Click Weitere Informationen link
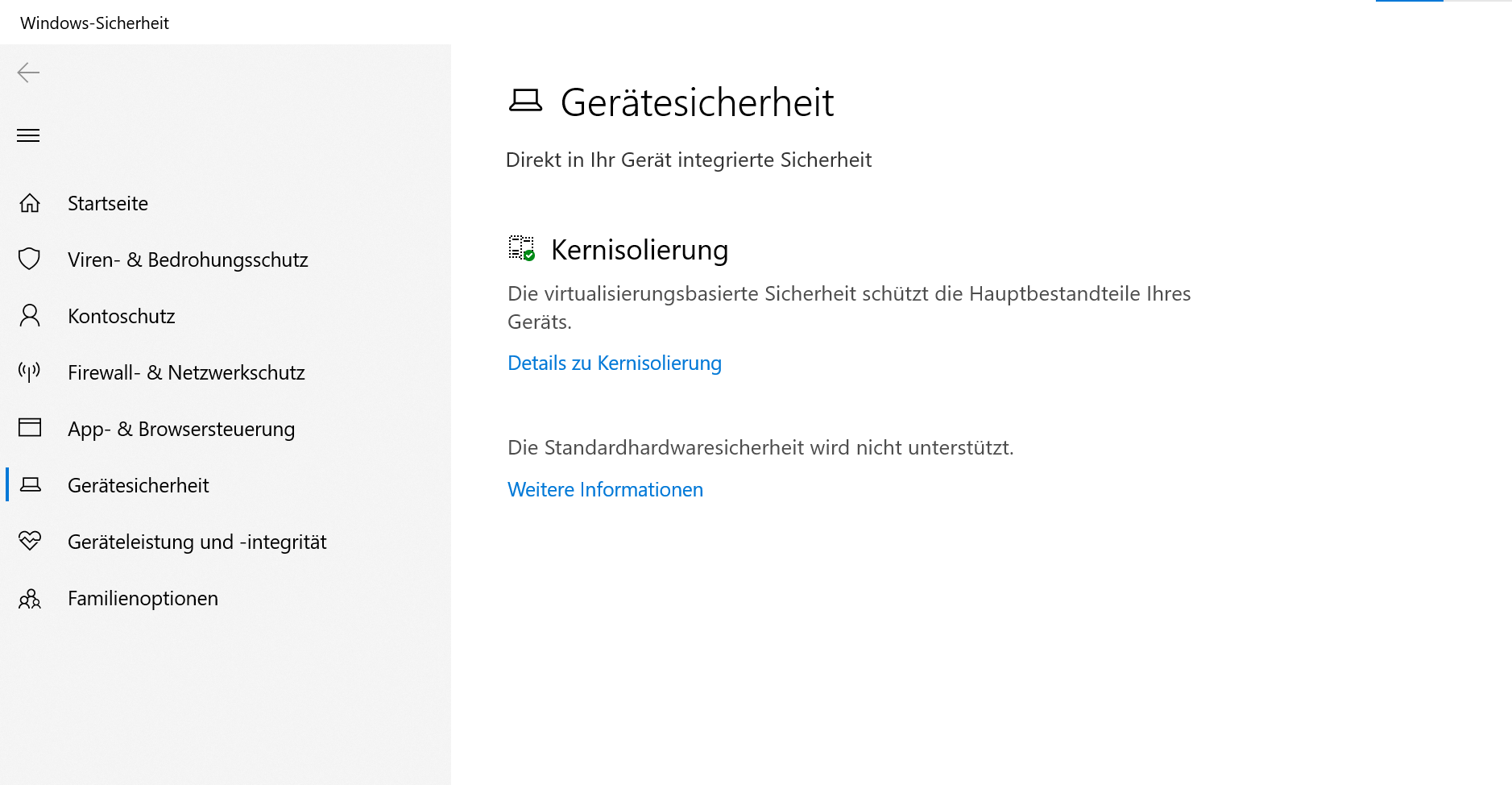Screen dimensions: 1512x785 (x=605, y=490)
